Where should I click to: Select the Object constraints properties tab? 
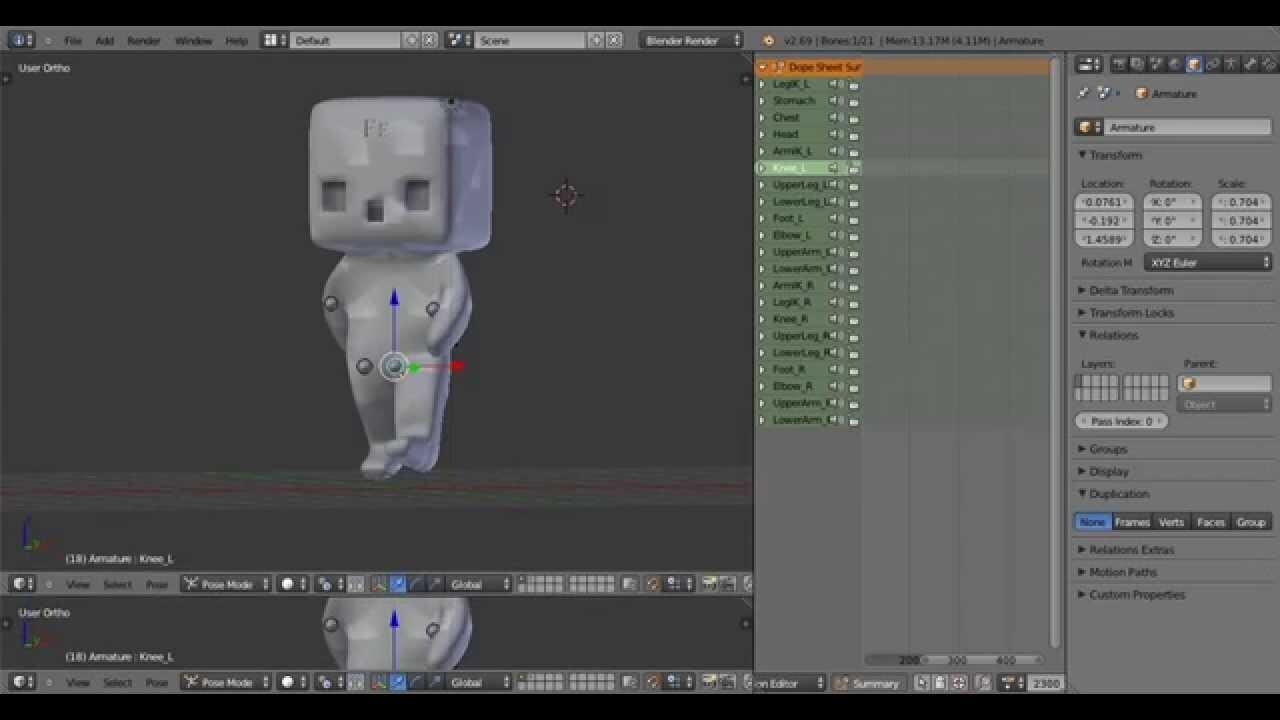coord(1211,64)
